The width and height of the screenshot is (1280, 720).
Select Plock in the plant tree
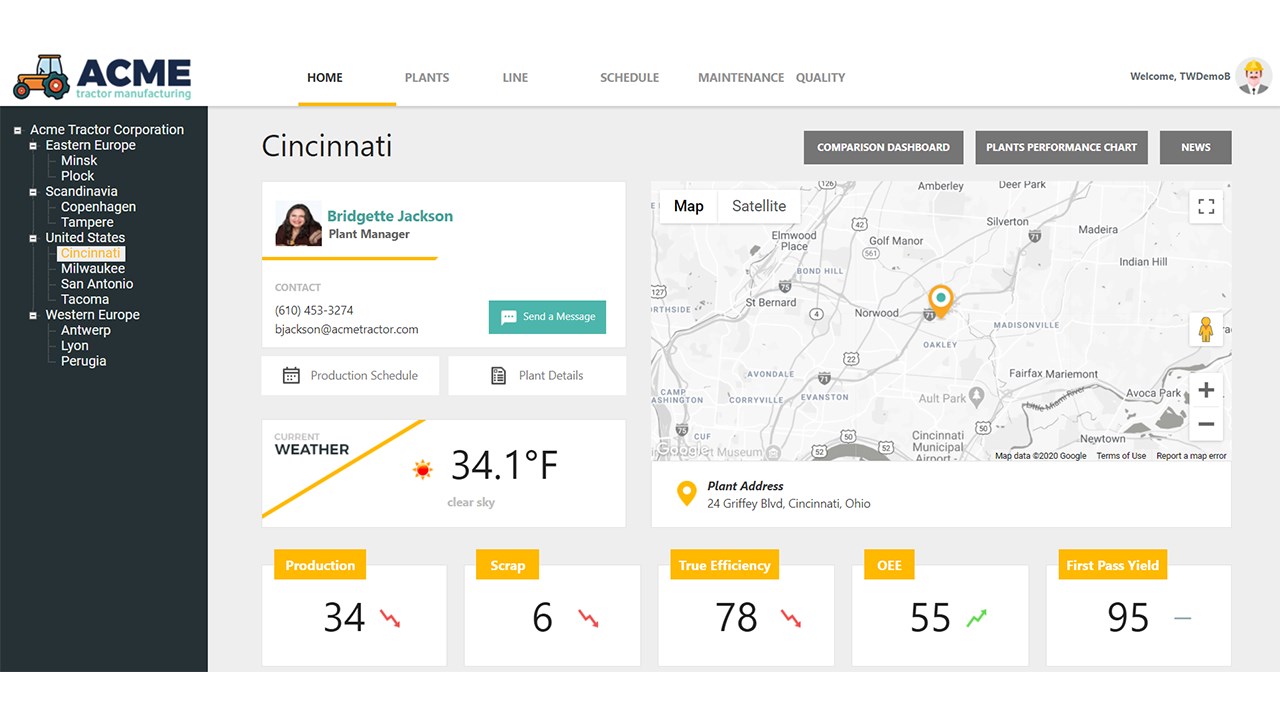[x=77, y=176]
